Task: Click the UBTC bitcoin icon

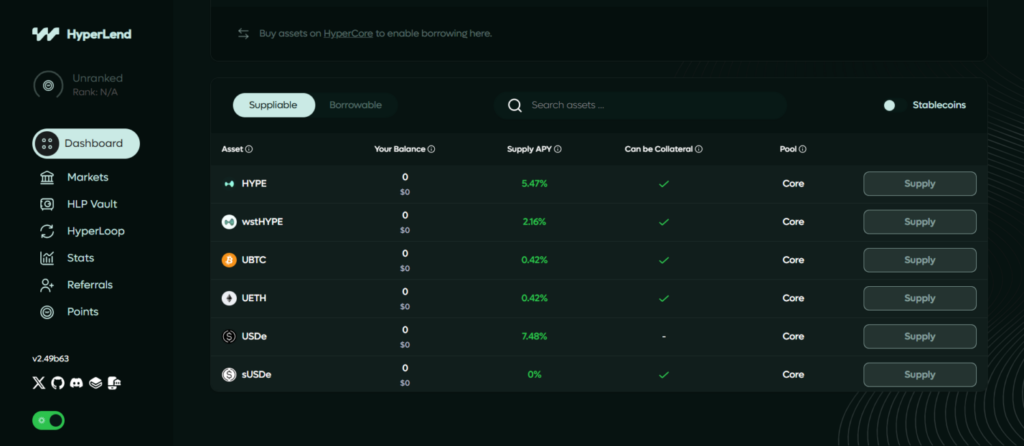Action: (x=229, y=260)
